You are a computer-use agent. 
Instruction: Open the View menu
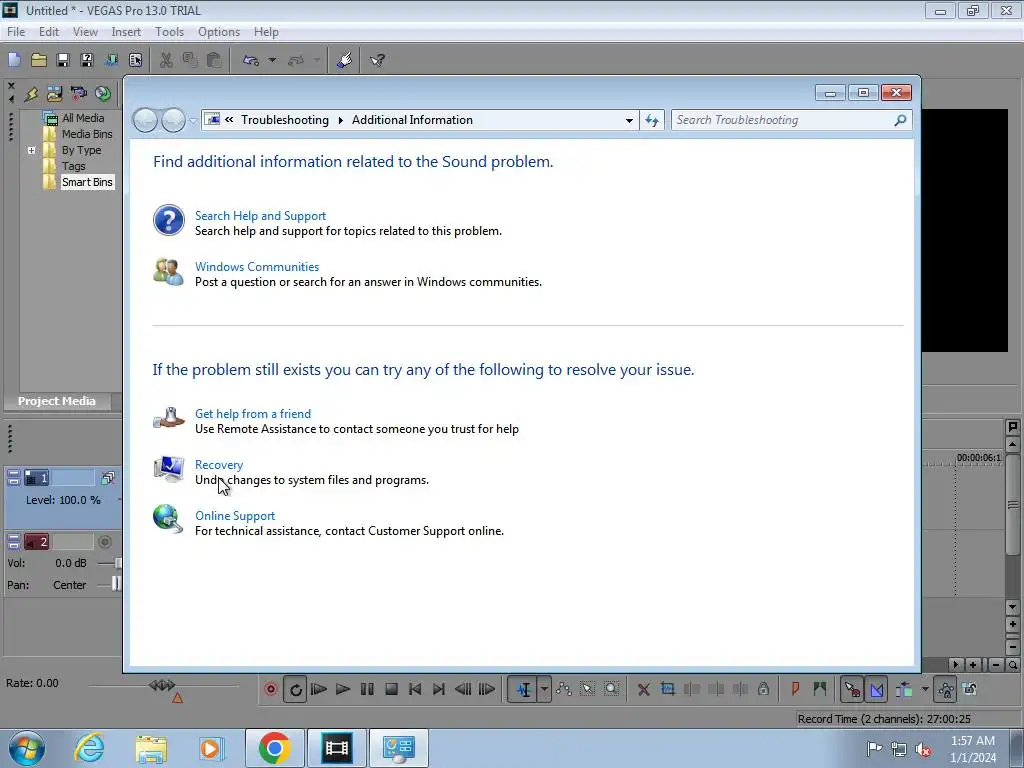tap(85, 31)
